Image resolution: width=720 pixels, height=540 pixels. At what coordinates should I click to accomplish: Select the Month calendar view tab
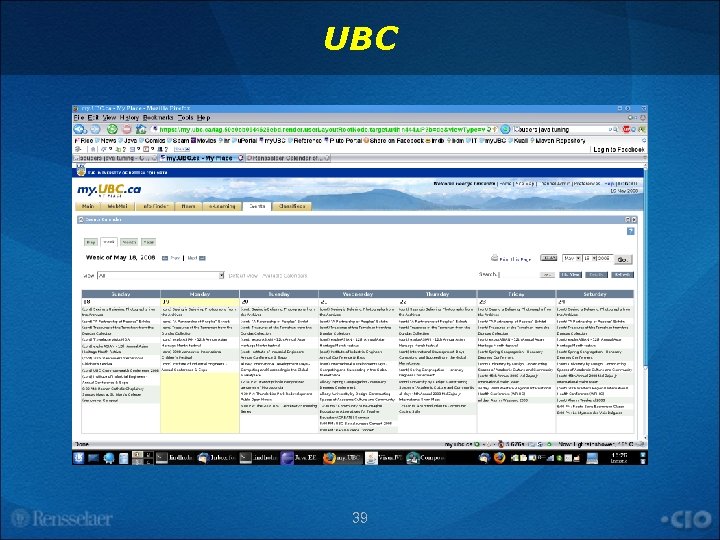(129, 242)
